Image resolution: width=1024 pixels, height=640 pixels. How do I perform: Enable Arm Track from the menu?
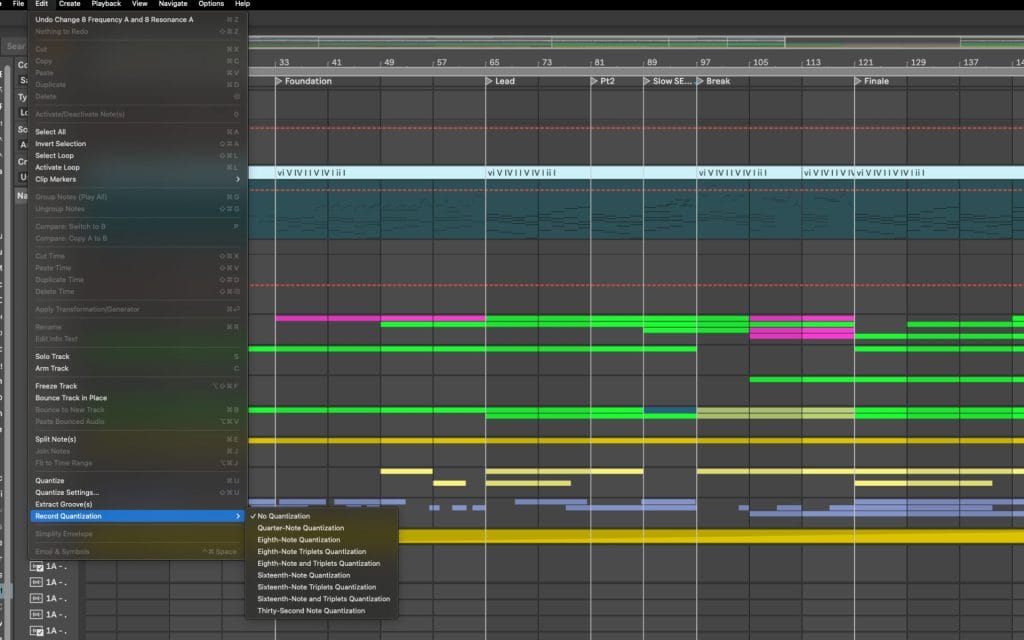pyautogui.click(x=52, y=368)
